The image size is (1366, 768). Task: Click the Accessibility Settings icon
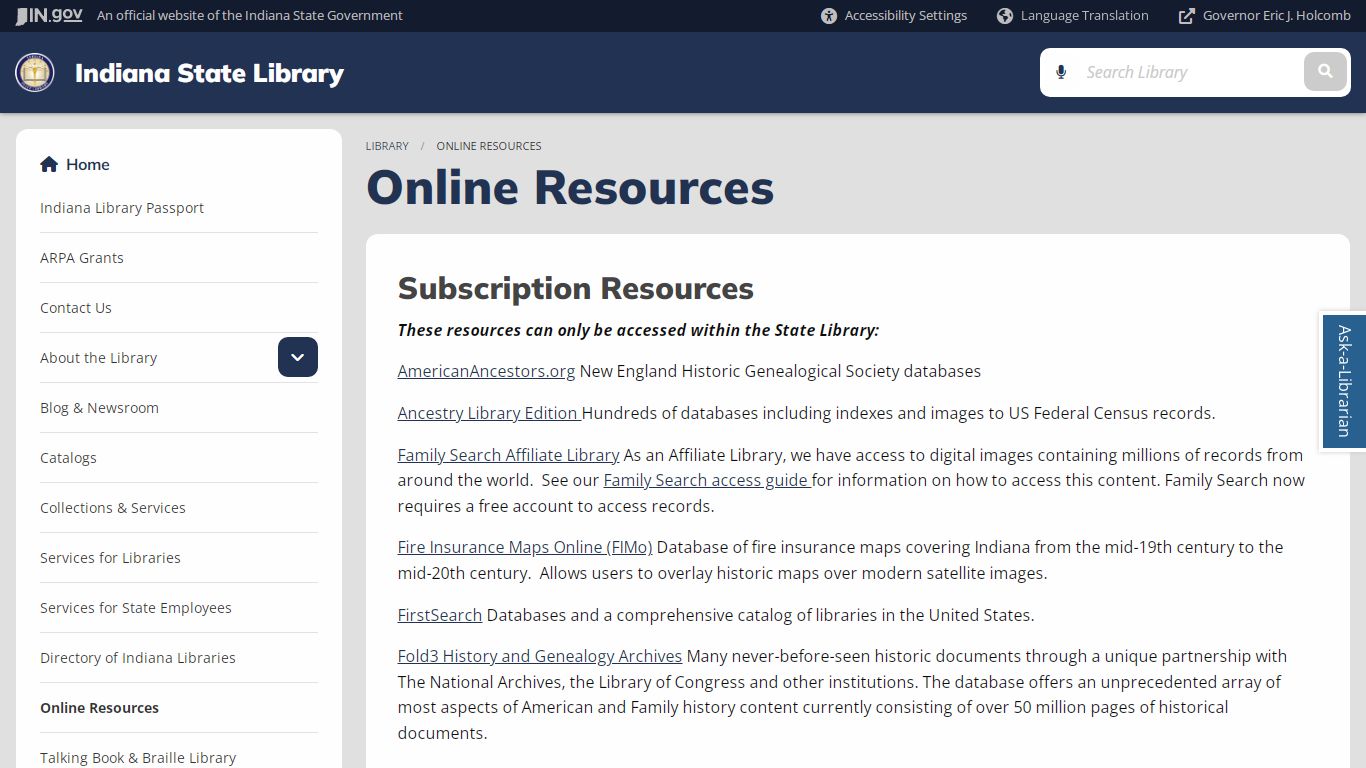829,16
